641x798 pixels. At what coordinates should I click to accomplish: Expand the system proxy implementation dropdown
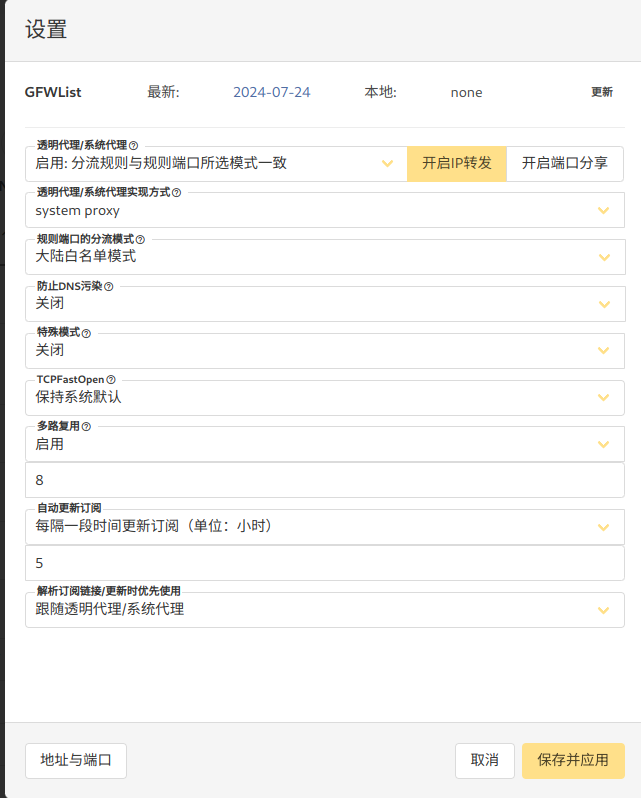pyautogui.click(x=324, y=210)
